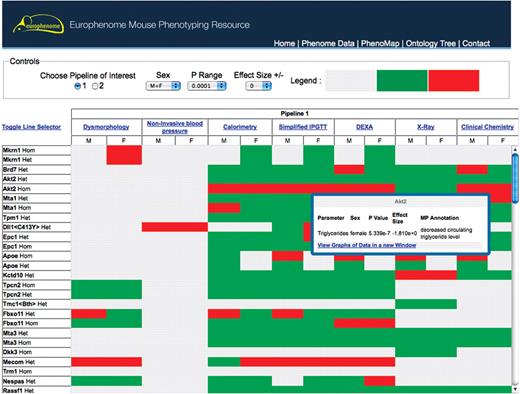Select pipeline 1 radio button
Screen dimensions: 520x394
(x=77, y=86)
